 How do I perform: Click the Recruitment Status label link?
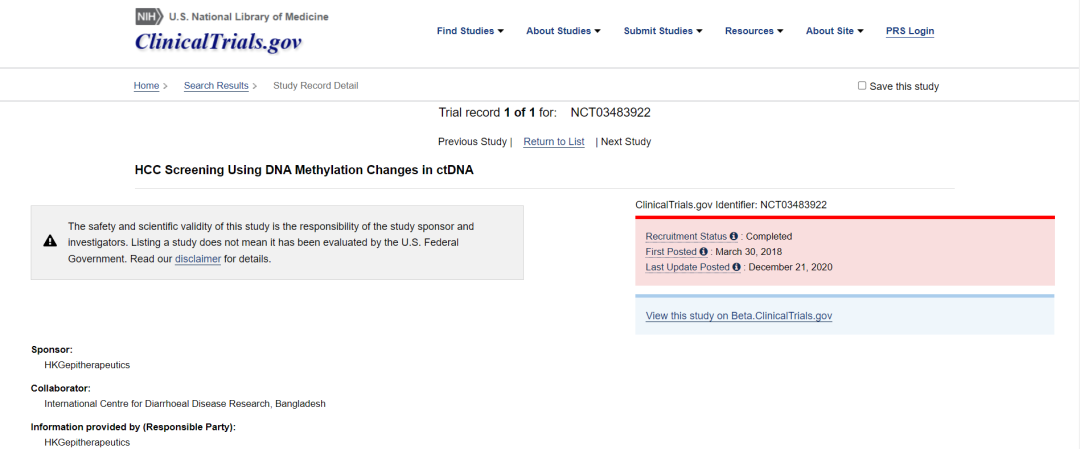point(686,237)
